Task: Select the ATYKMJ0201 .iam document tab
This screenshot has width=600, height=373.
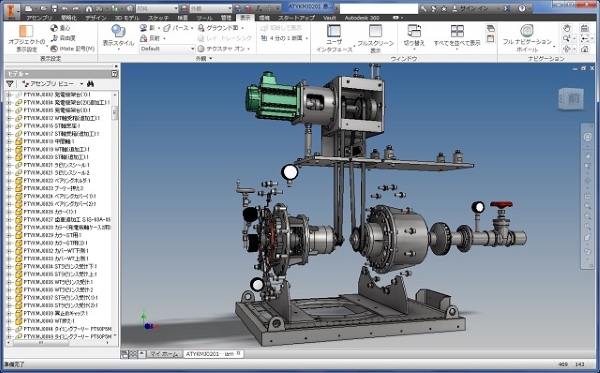Action: pyautogui.click(x=213, y=354)
